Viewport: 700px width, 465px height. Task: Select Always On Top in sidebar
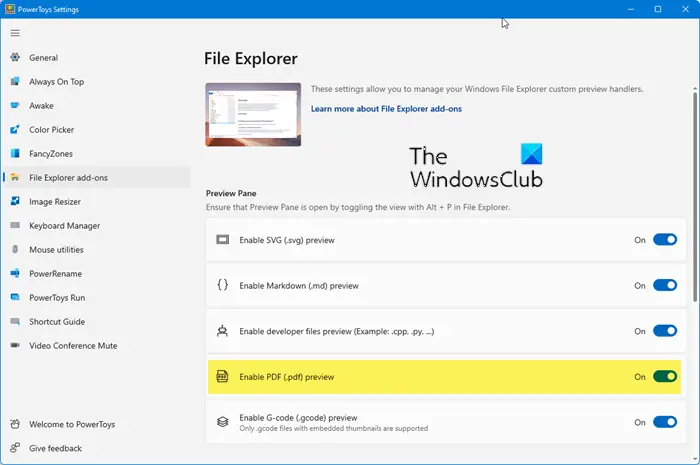coord(96,82)
